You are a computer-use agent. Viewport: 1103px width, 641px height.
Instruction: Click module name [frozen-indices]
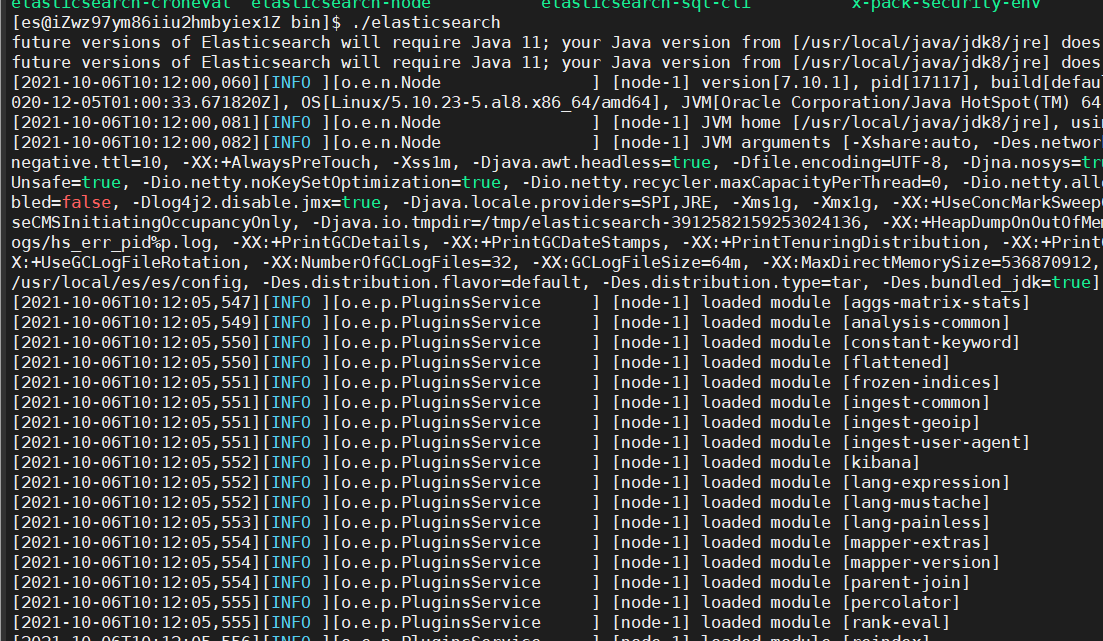(x=922, y=383)
